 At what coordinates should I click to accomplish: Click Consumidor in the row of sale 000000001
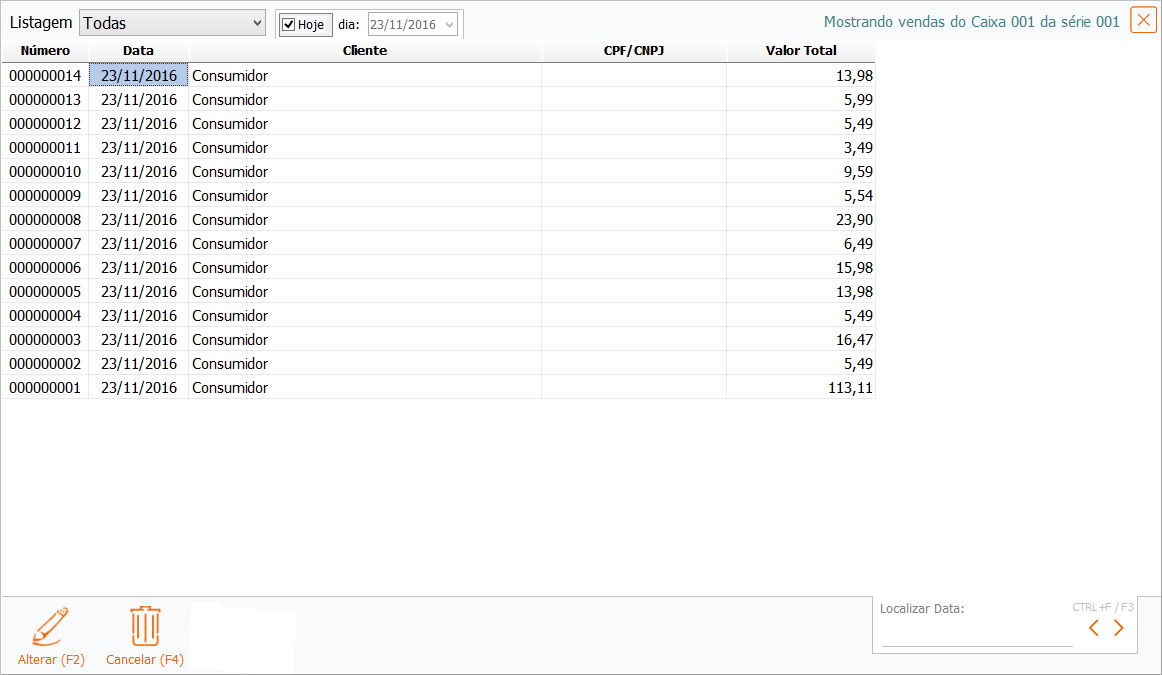(x=230, y=388)
